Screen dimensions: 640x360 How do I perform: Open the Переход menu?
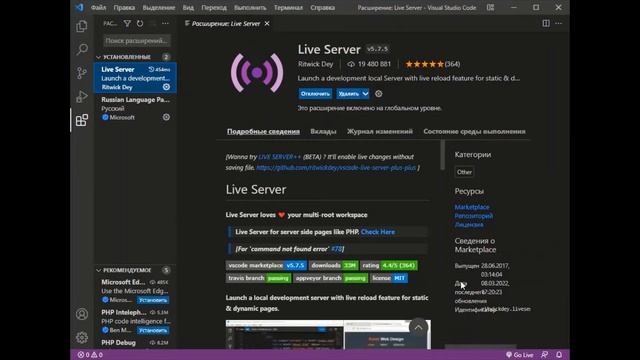pyautogui.click(x=214, y=7)
